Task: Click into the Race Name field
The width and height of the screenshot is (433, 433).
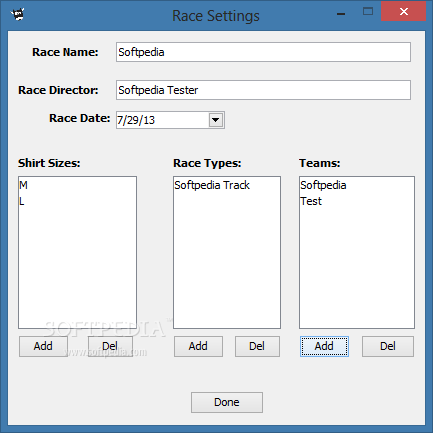Action: (263, 52)
